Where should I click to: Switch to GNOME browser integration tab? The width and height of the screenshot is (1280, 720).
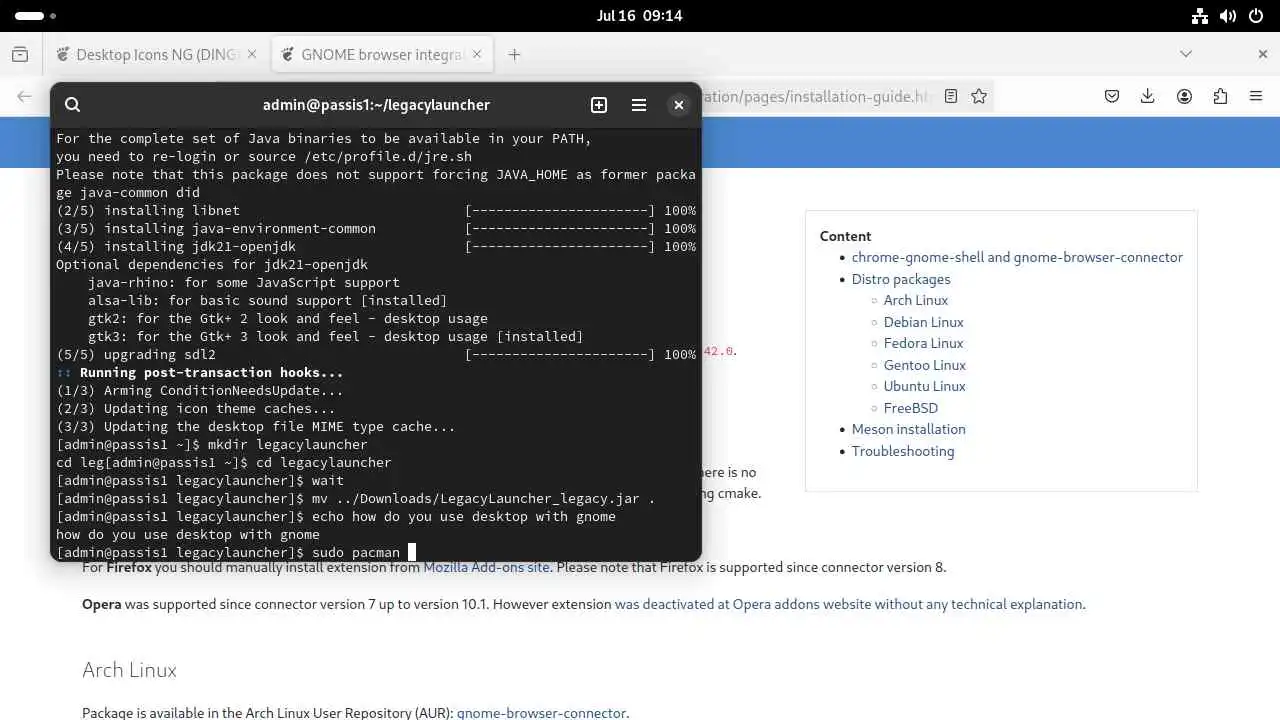(x=382, y=55)
